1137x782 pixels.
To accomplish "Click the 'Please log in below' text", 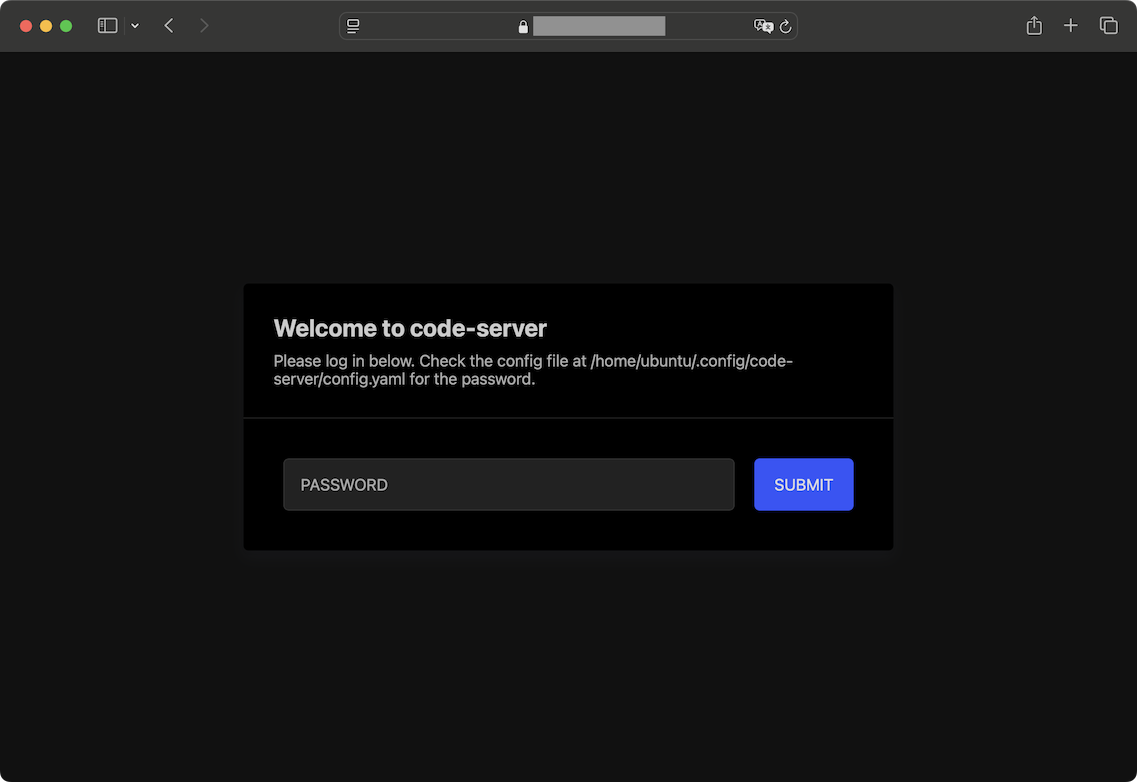I will [344, 361].
